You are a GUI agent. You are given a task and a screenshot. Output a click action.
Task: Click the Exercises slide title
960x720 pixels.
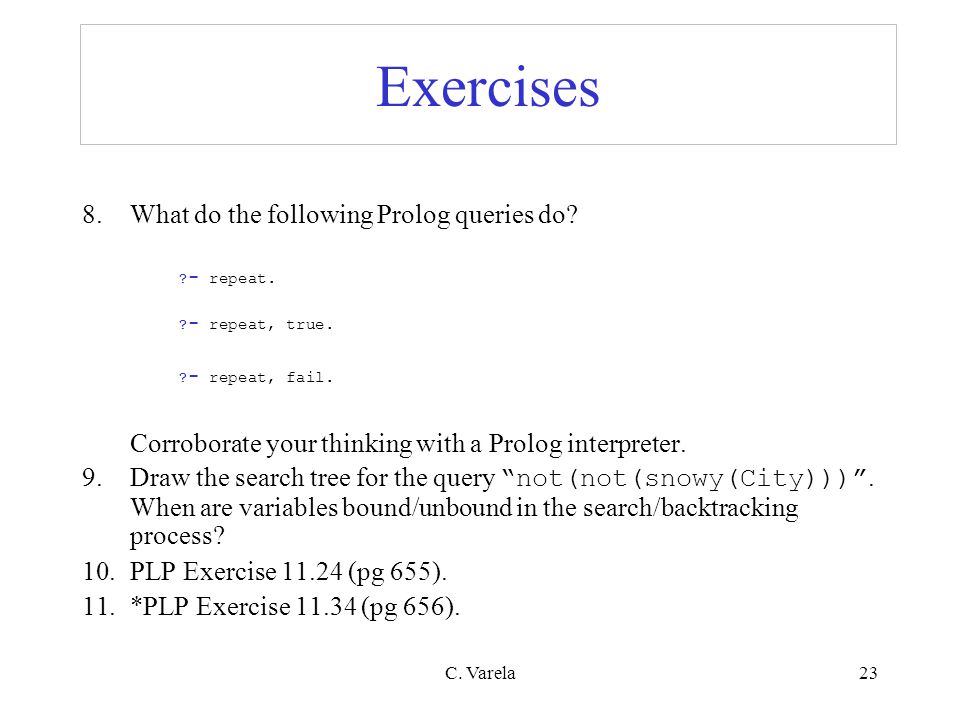(487, 86)
